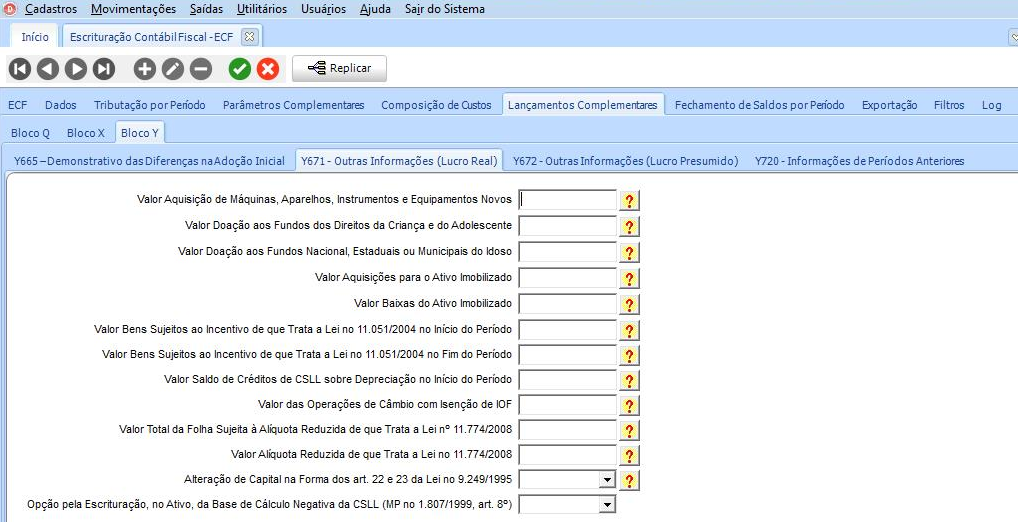Expand Opção pela Escrituração CSLL dropdown
The image size is (1018, 522).
(607, 504)
